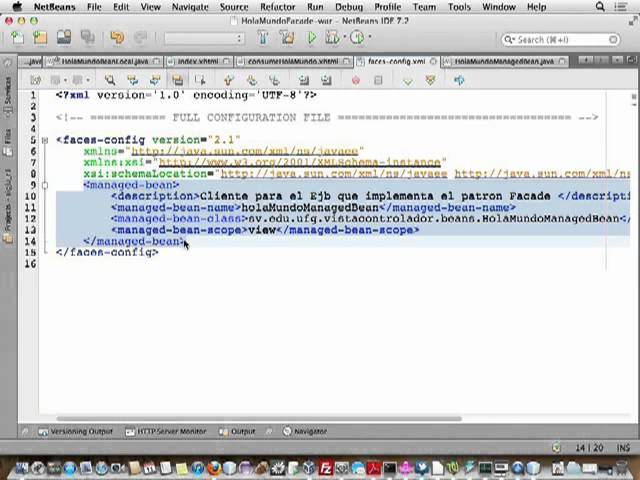Click the Save All toolbar icon
This screenshot has width=640, height=480.
click(87, 38)
